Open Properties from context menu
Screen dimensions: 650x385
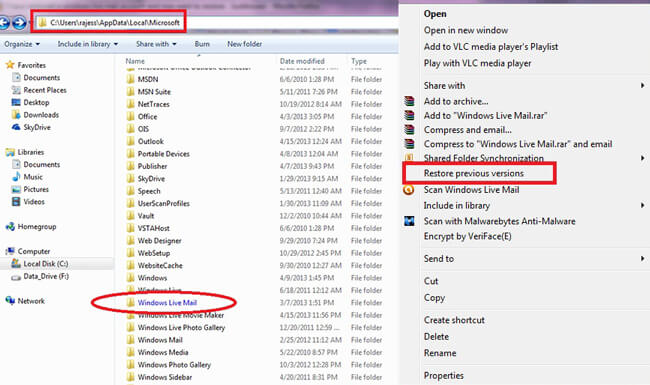444,375
